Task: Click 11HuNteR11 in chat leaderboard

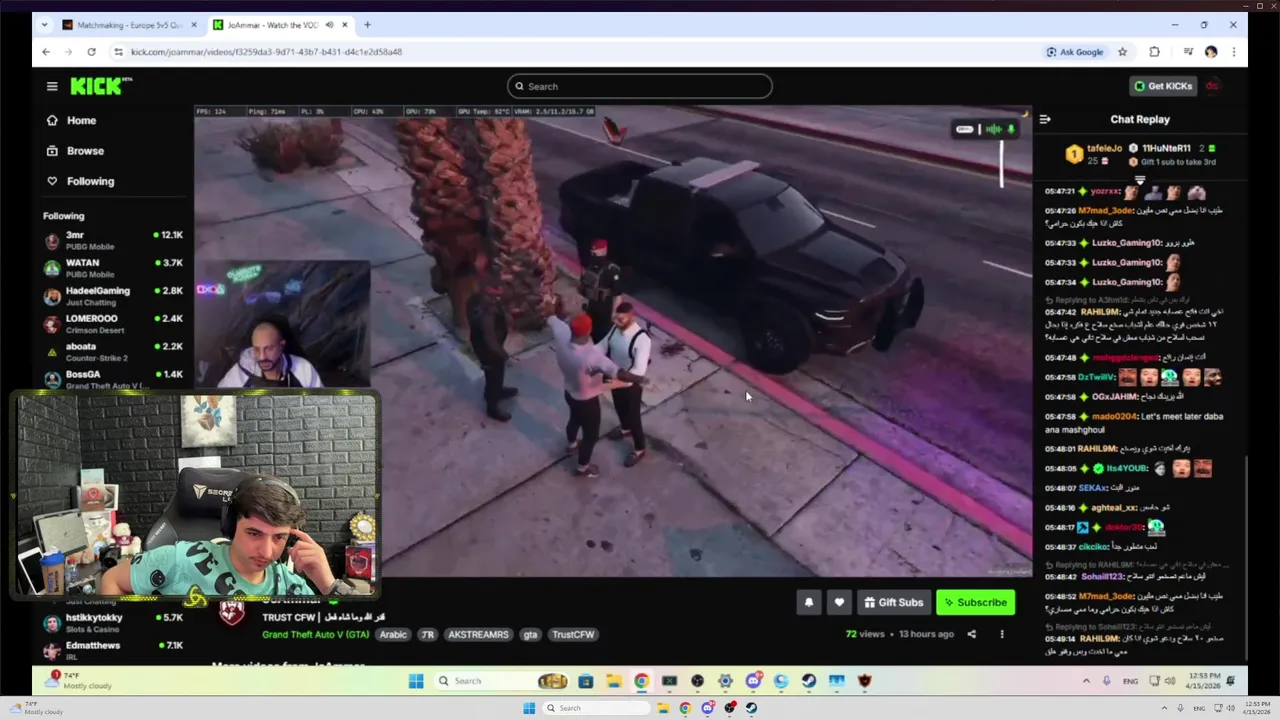Action: (1166, 148)
